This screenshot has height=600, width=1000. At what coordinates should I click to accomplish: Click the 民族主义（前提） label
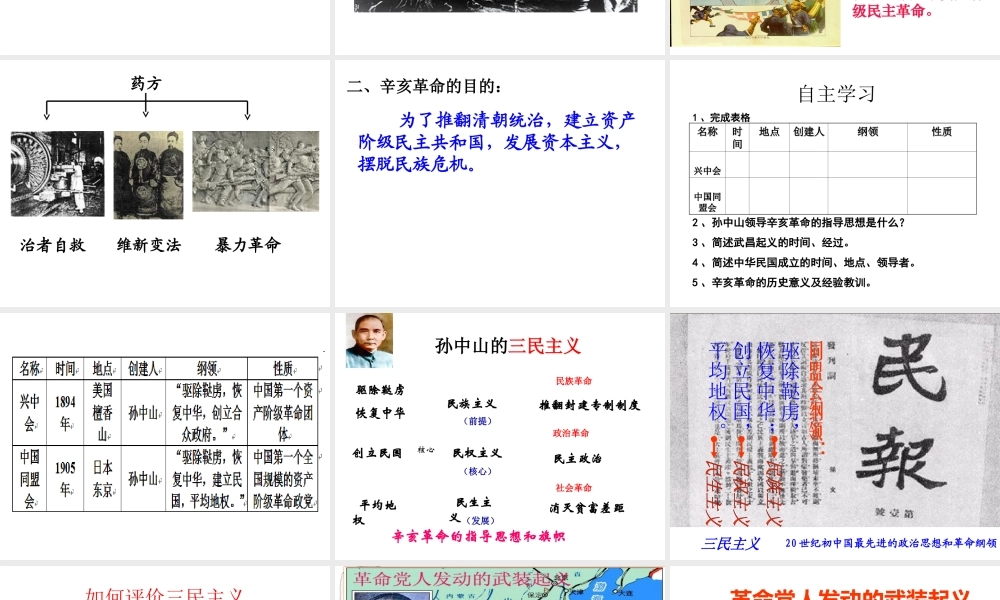(473, 411)
